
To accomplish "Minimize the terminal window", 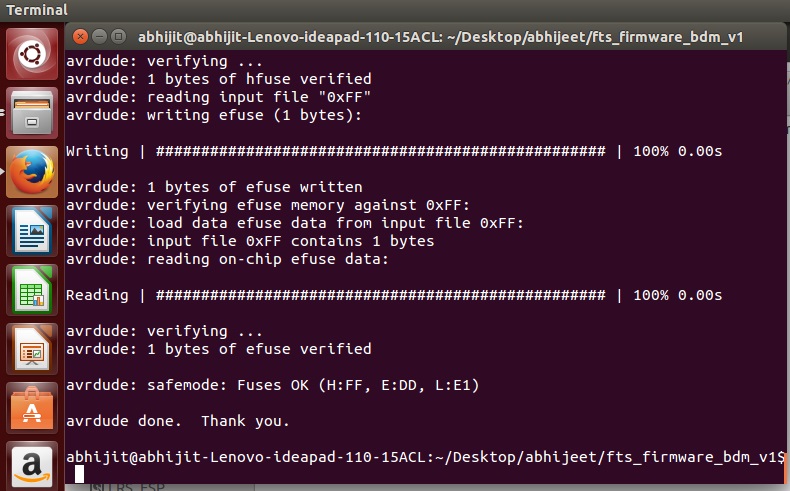I will 100,36.
